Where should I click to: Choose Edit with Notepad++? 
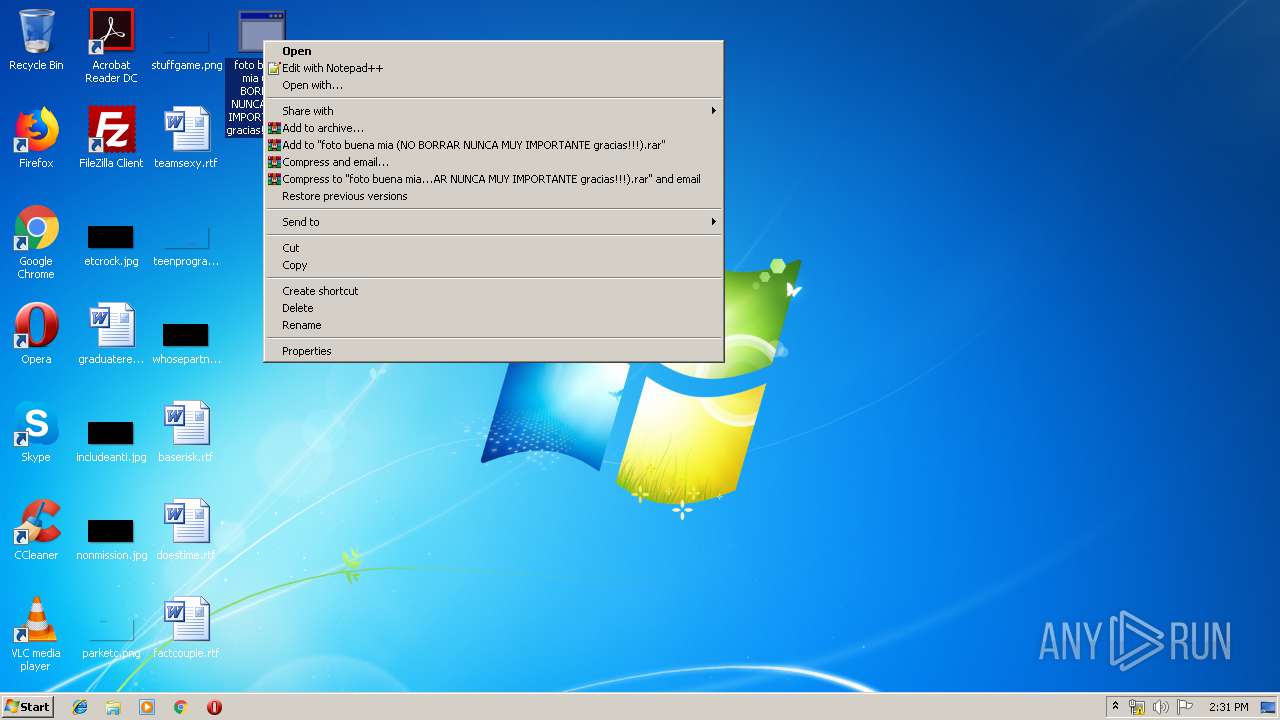(493, 68)
